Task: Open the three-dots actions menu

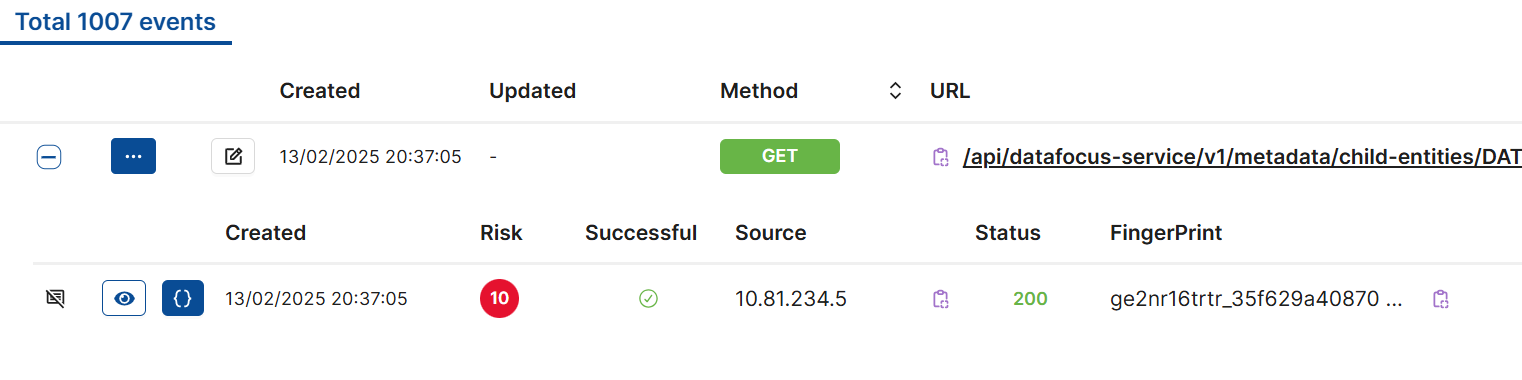Action: [133, 157]
